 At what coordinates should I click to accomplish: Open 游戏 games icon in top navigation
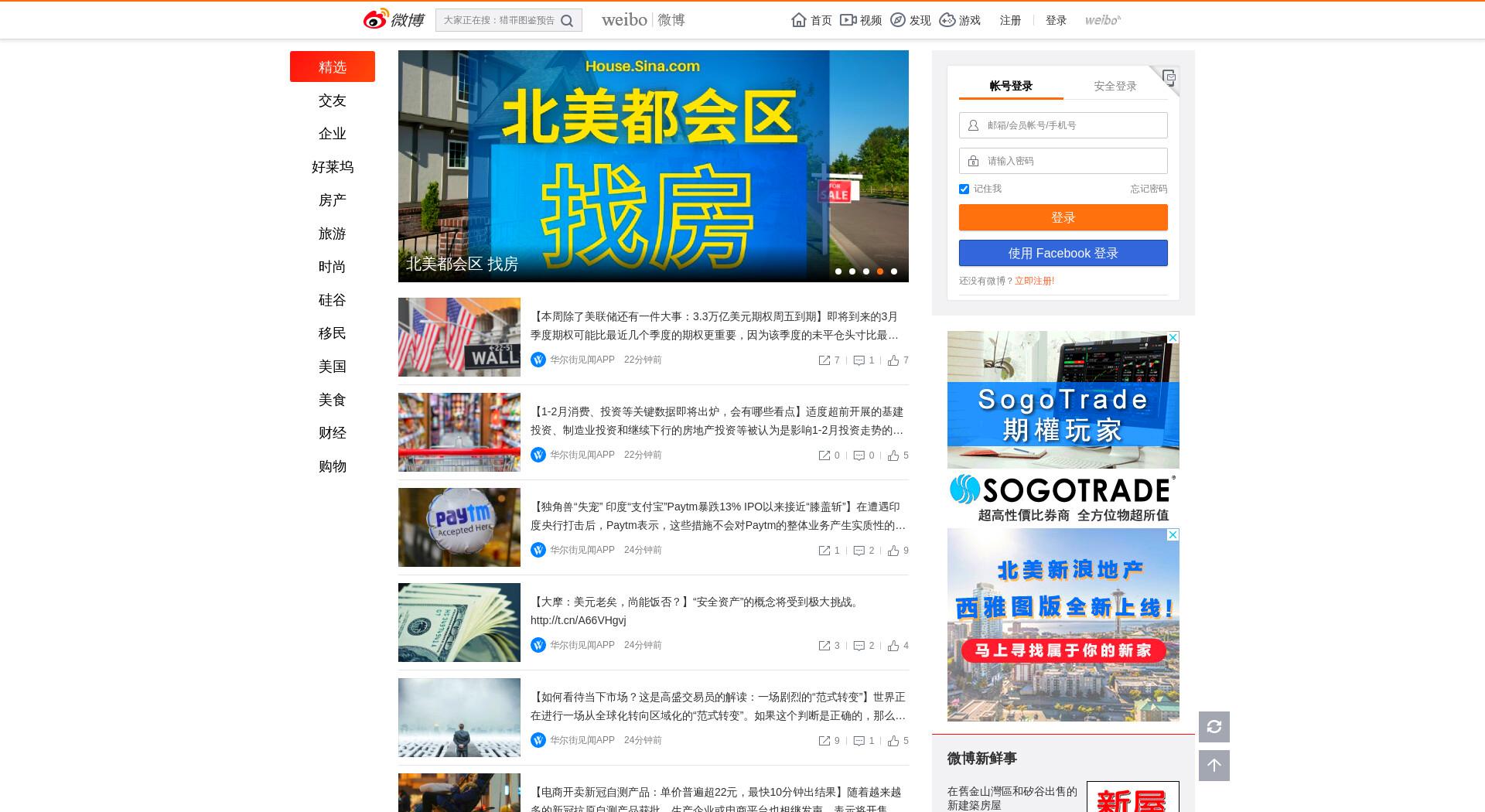coord(947,20)
